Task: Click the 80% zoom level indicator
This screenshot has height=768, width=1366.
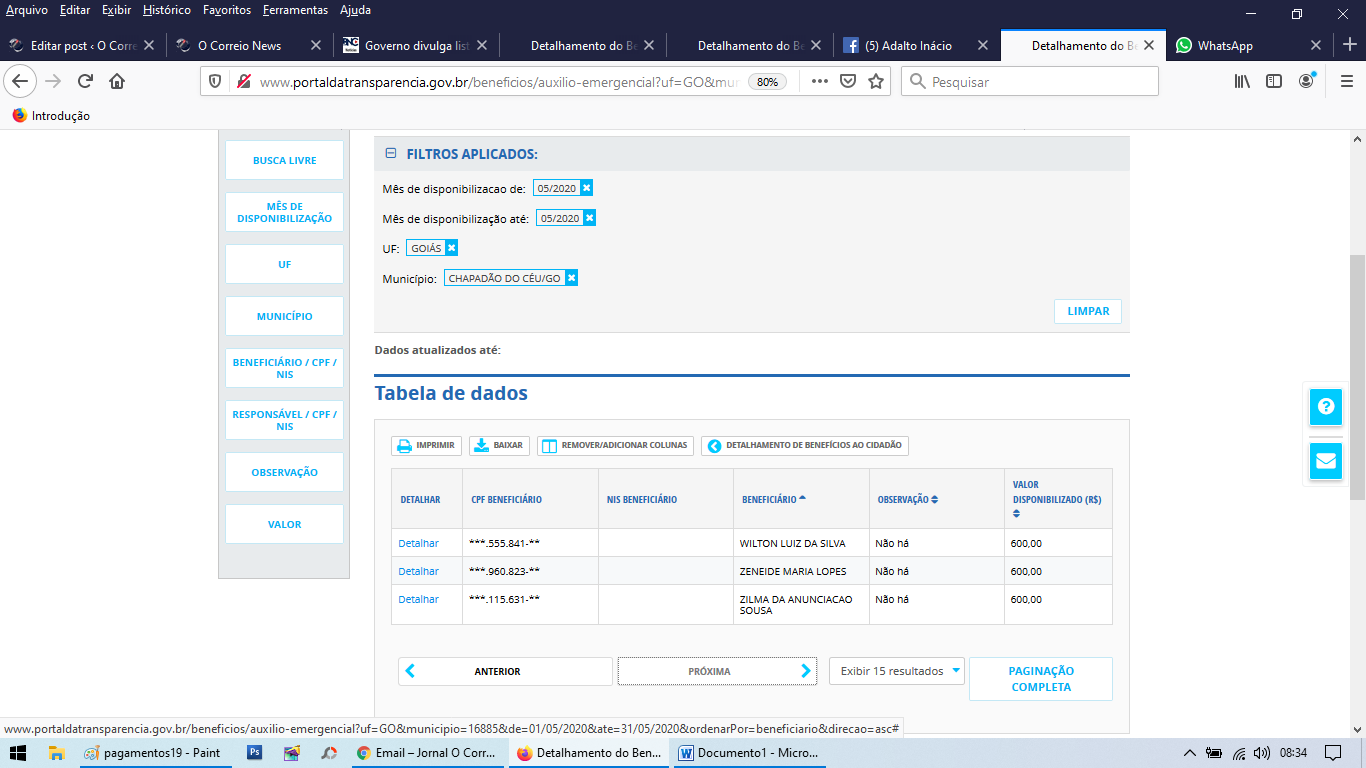Action: coord(767,82)
